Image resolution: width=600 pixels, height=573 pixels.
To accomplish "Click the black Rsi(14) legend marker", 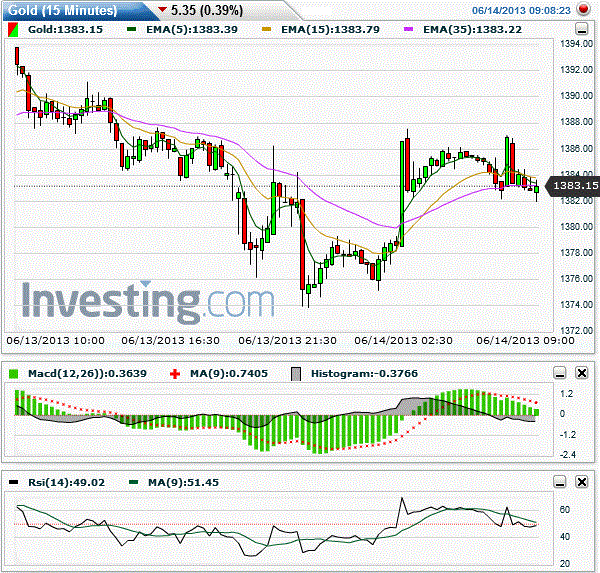I will point(13,482).
